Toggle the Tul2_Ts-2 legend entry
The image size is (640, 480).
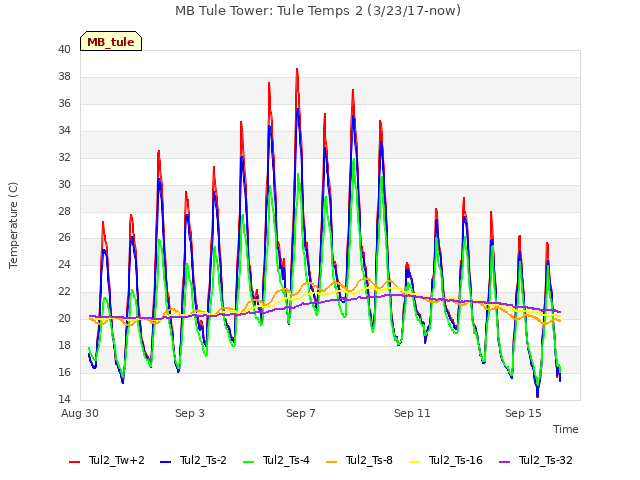click(x=193, y=460)
